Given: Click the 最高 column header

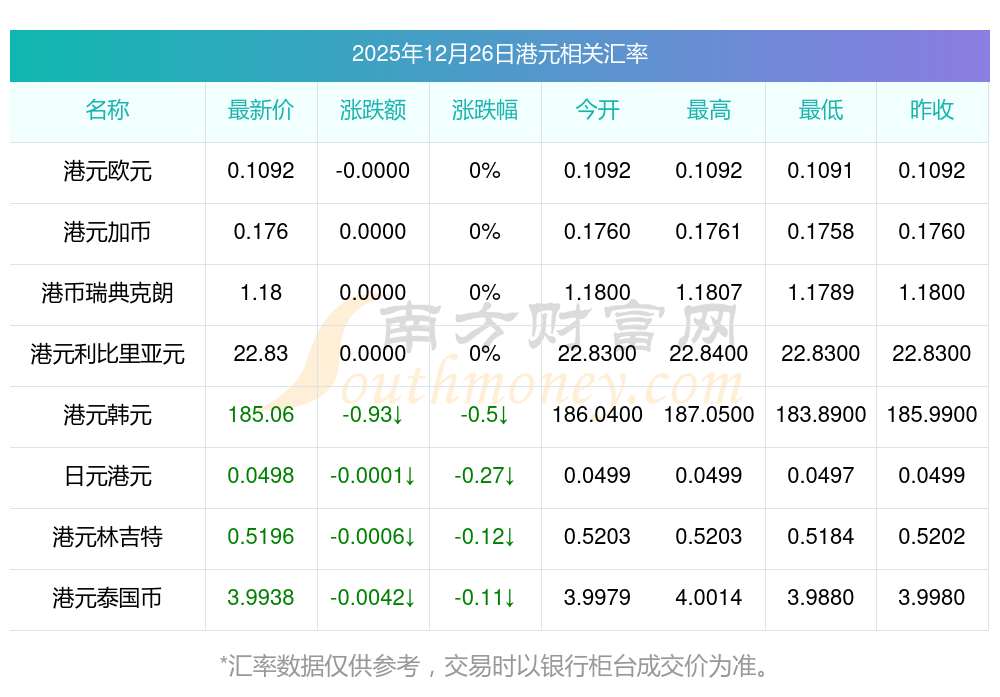Looking at the screenshot, I should (x=708, y=110).
